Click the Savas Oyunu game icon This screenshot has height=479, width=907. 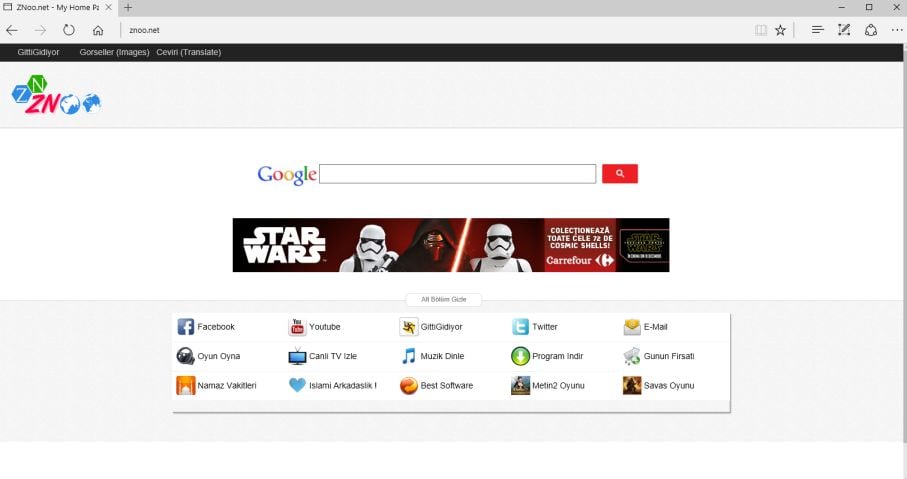coord(632,385)
